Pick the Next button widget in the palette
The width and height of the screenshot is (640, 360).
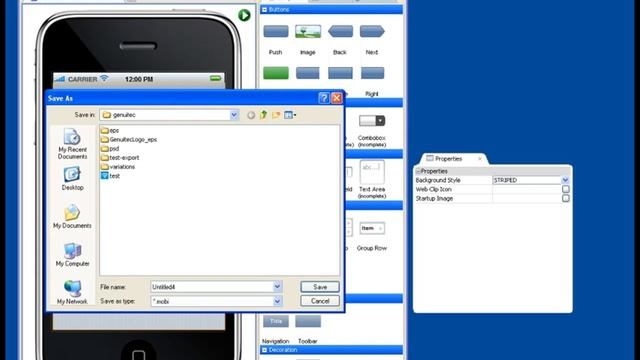coord(372,32)
